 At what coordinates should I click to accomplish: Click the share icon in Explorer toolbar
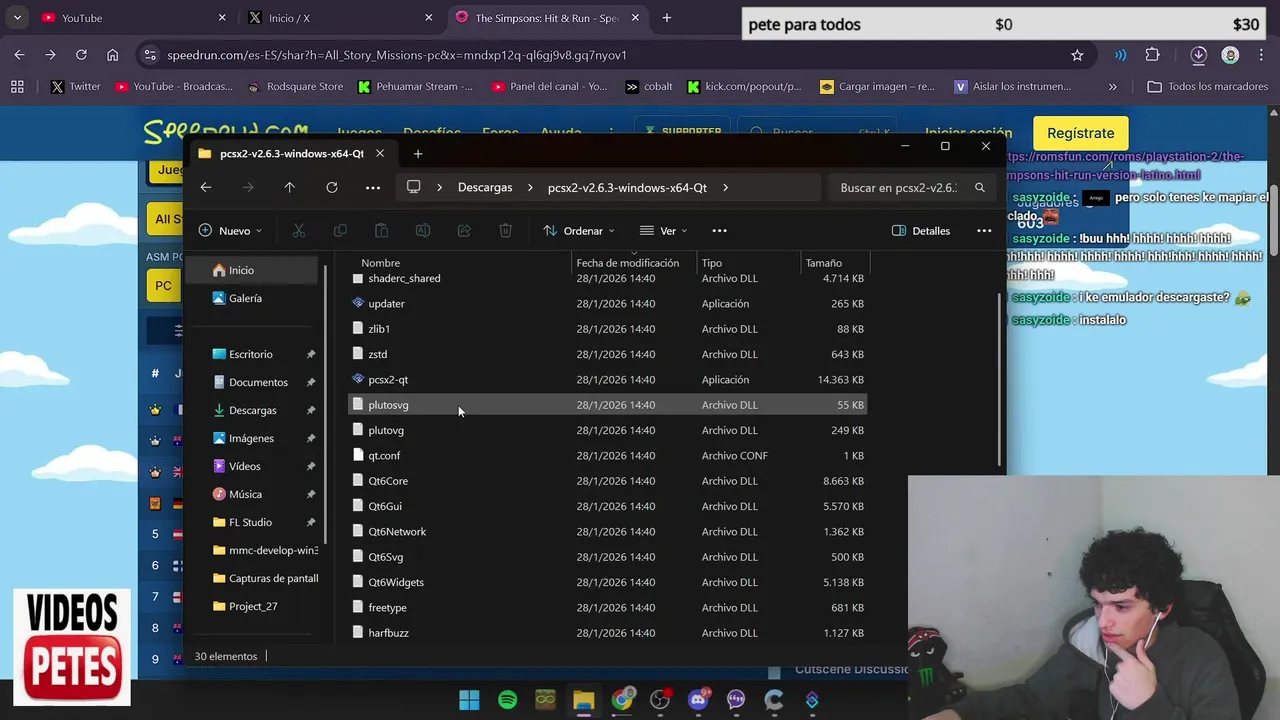[x=464, y=231]
